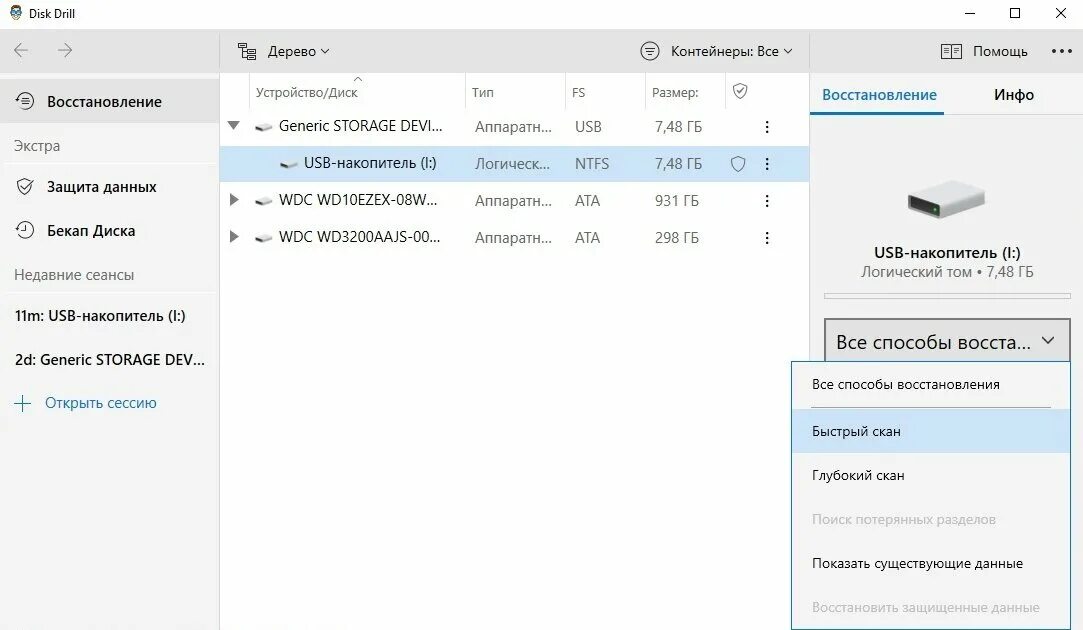Expand the WDC WD3200AAJS-00... disk
Screen dimensions: 1083x630
click(x=233, y=236)
